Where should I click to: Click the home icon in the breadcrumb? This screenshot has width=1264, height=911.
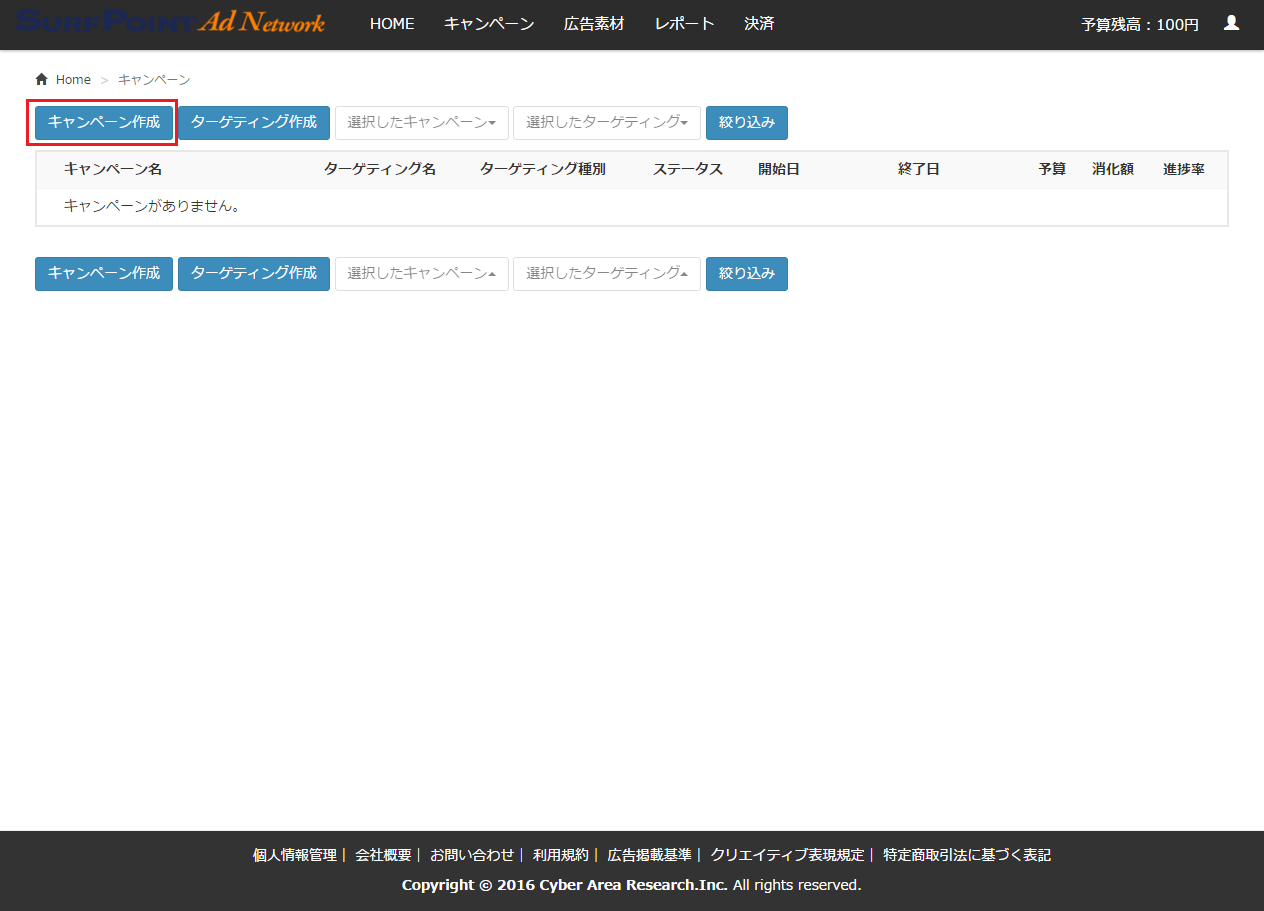41,79
